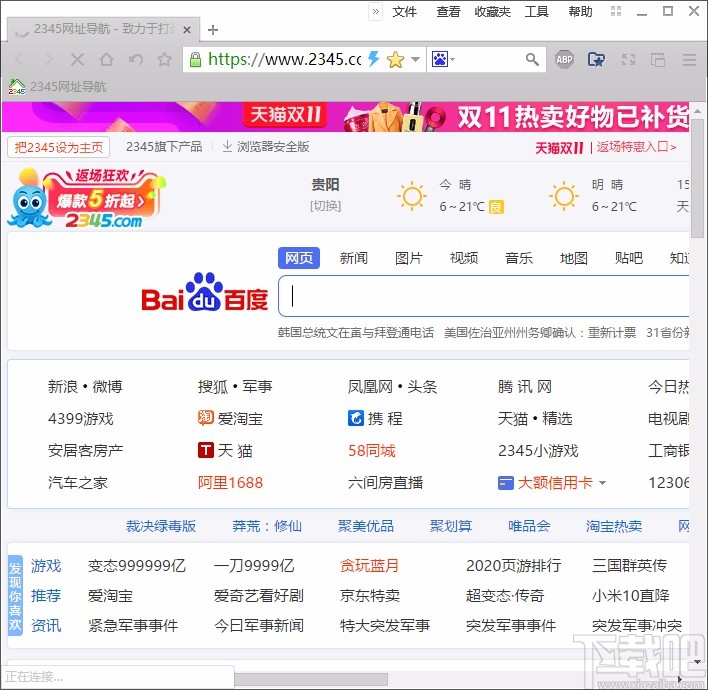Click the 游戏 category label
This screenshot has height=690, width=708.
click(46, 566)
